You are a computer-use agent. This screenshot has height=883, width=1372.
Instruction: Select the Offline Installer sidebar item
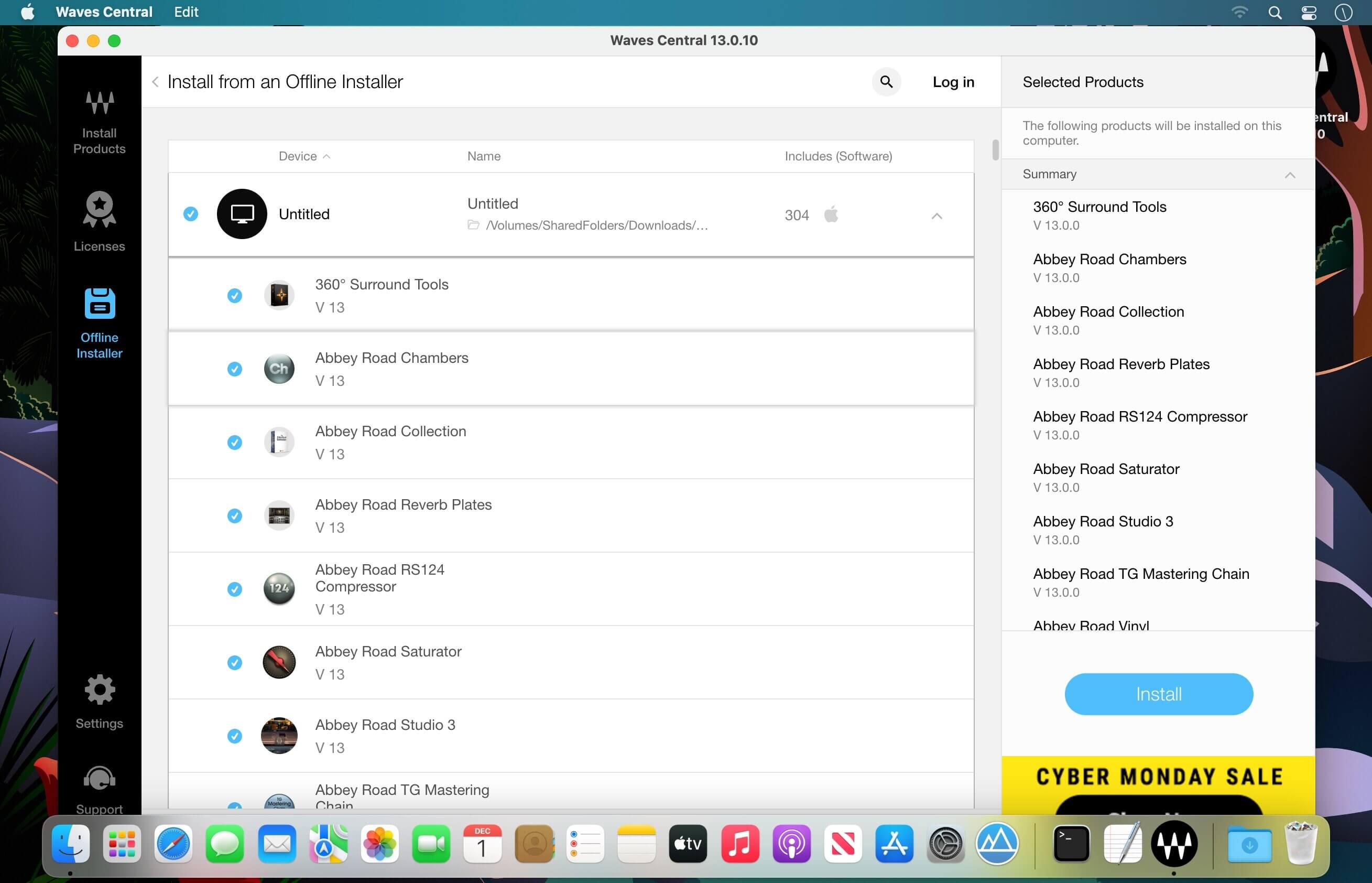[x=99, y=324]
